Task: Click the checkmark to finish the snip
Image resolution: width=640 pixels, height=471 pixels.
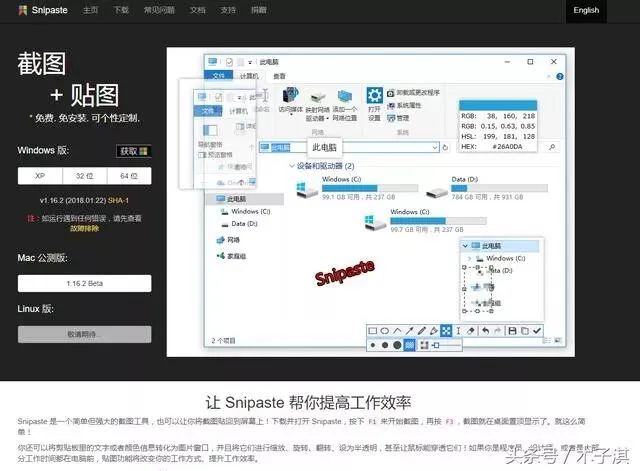Action: click(537, 331)
